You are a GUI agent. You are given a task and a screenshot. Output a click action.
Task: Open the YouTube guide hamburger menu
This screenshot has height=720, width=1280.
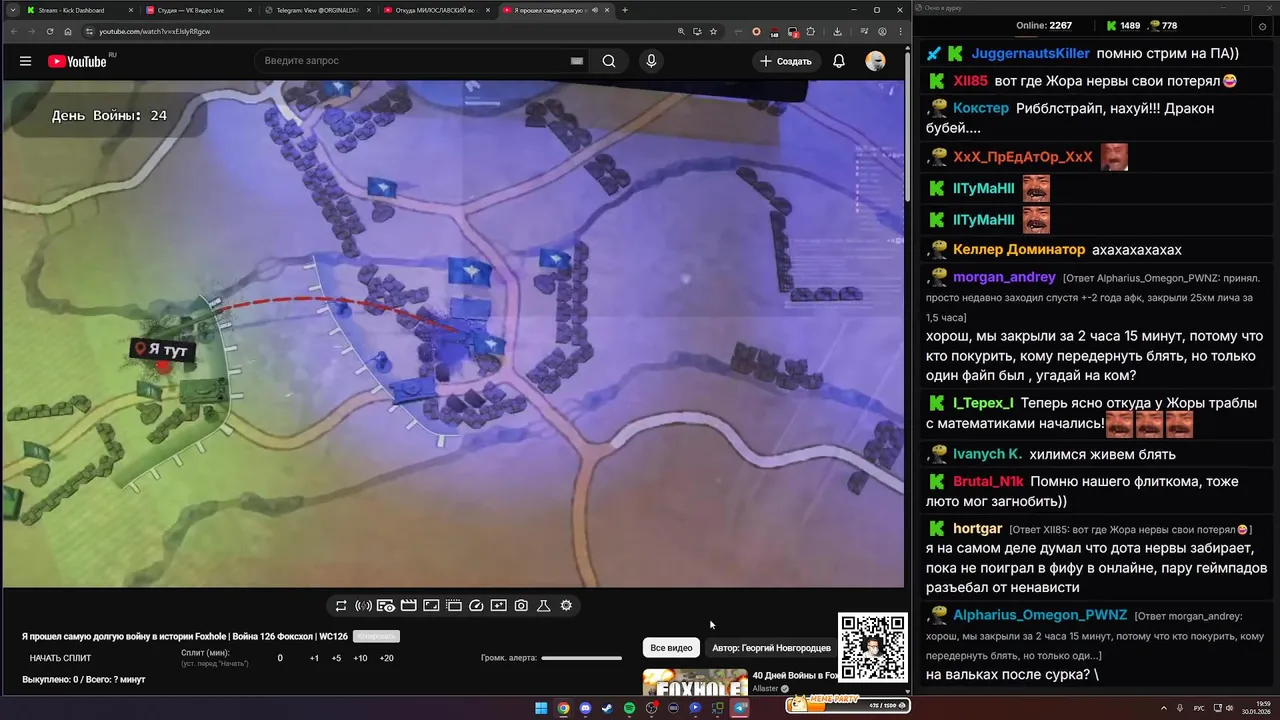pyautogui.click(x=25, y=61)
